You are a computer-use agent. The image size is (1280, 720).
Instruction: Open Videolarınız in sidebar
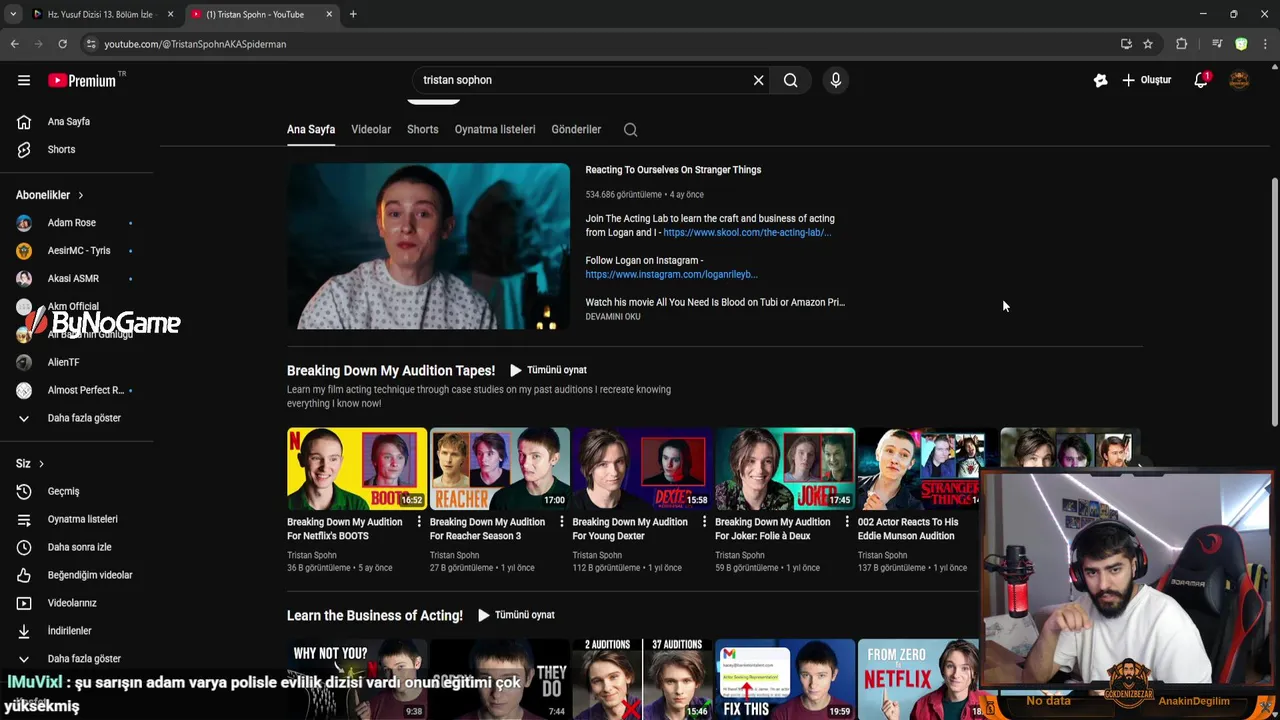point(72,603)
